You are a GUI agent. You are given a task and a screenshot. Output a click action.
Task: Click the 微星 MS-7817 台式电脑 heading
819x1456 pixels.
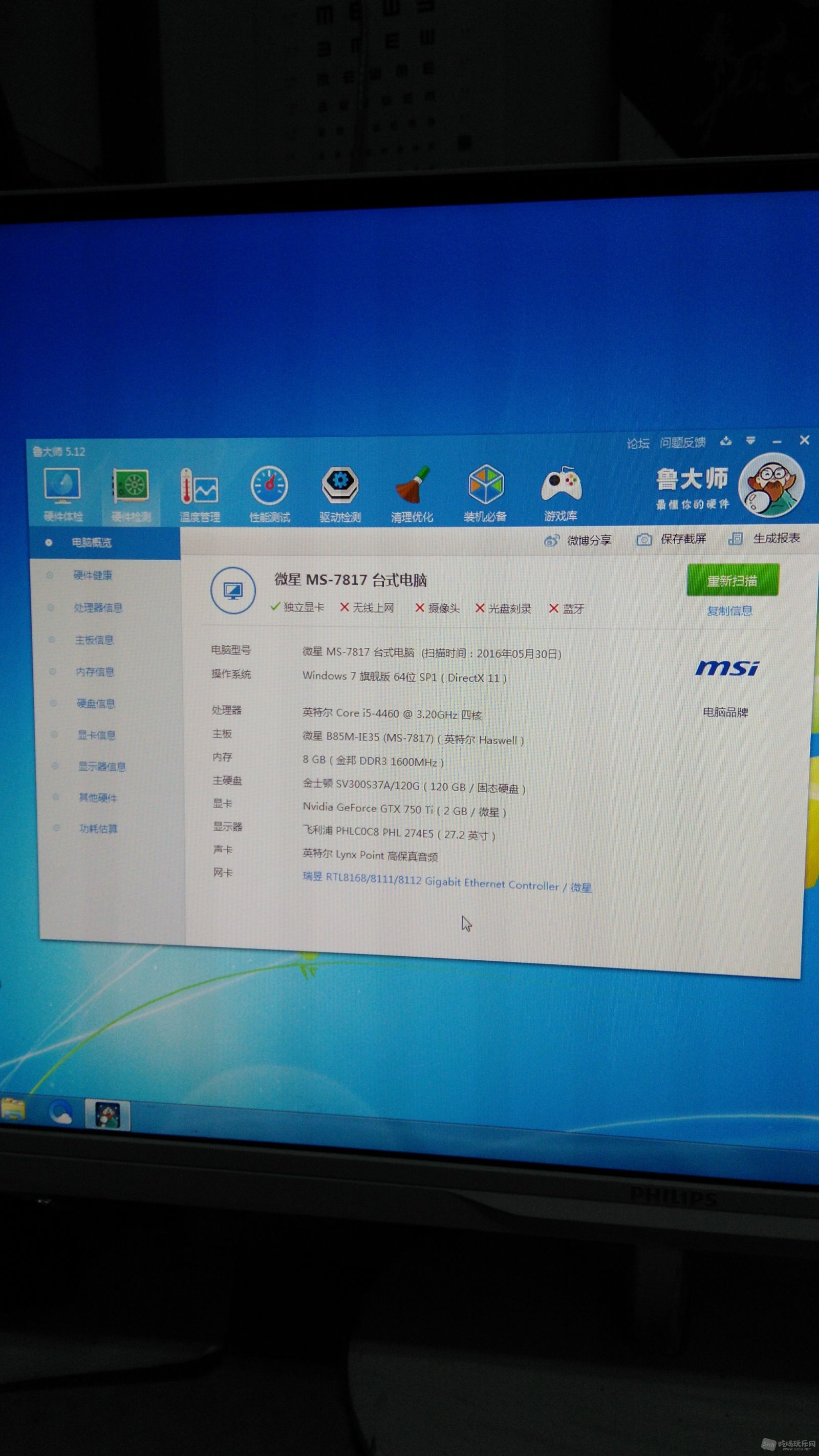[351, 580]
